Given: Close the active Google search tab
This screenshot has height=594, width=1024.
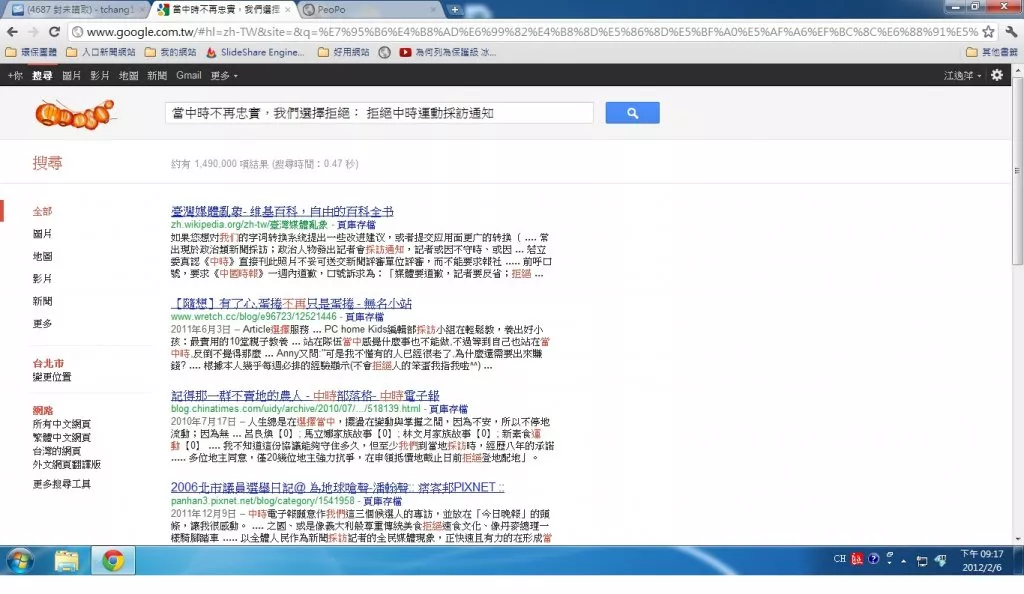Looking at the screenshot, I should pyautogui.click(x=288, y=10).
